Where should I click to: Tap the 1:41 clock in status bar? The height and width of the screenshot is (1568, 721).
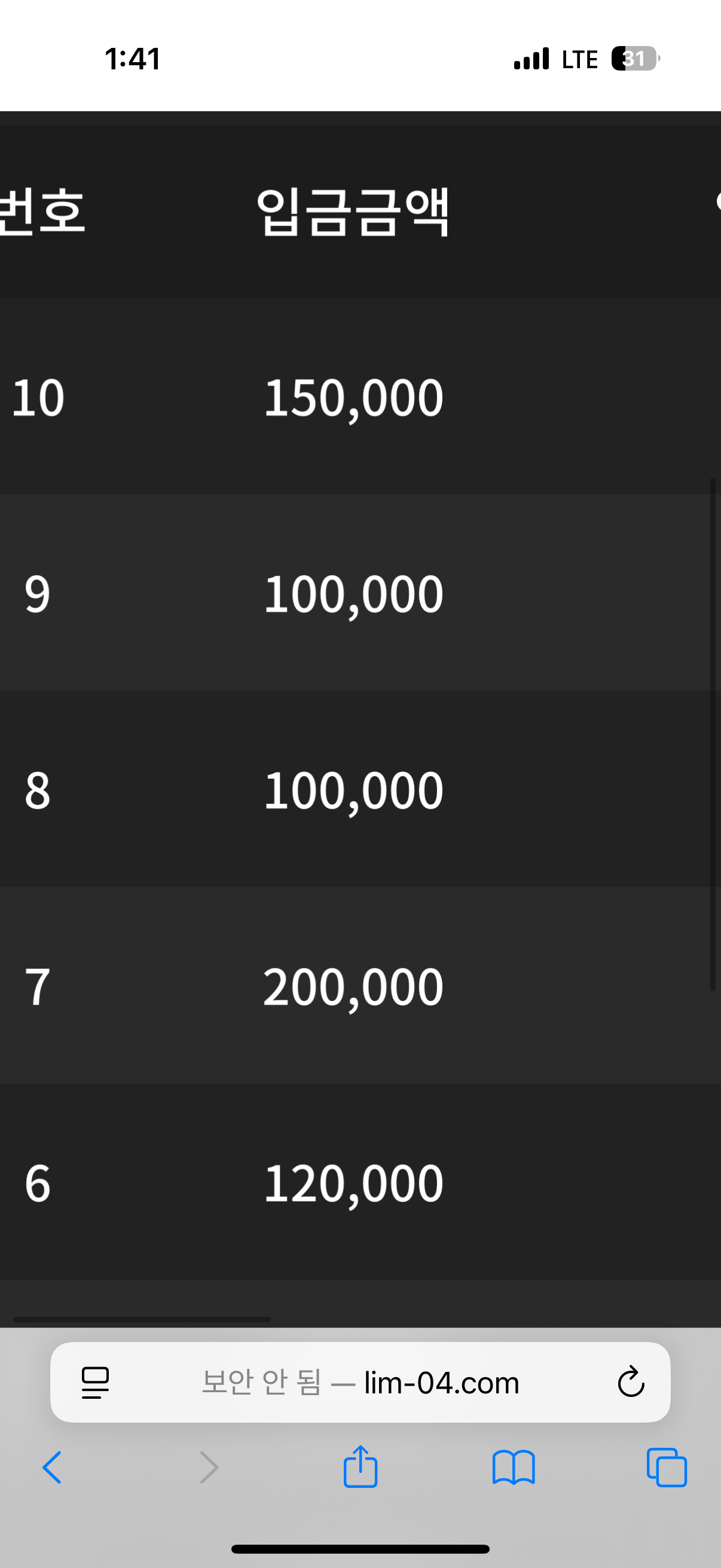pyautogui.click(x=133, y=59)
